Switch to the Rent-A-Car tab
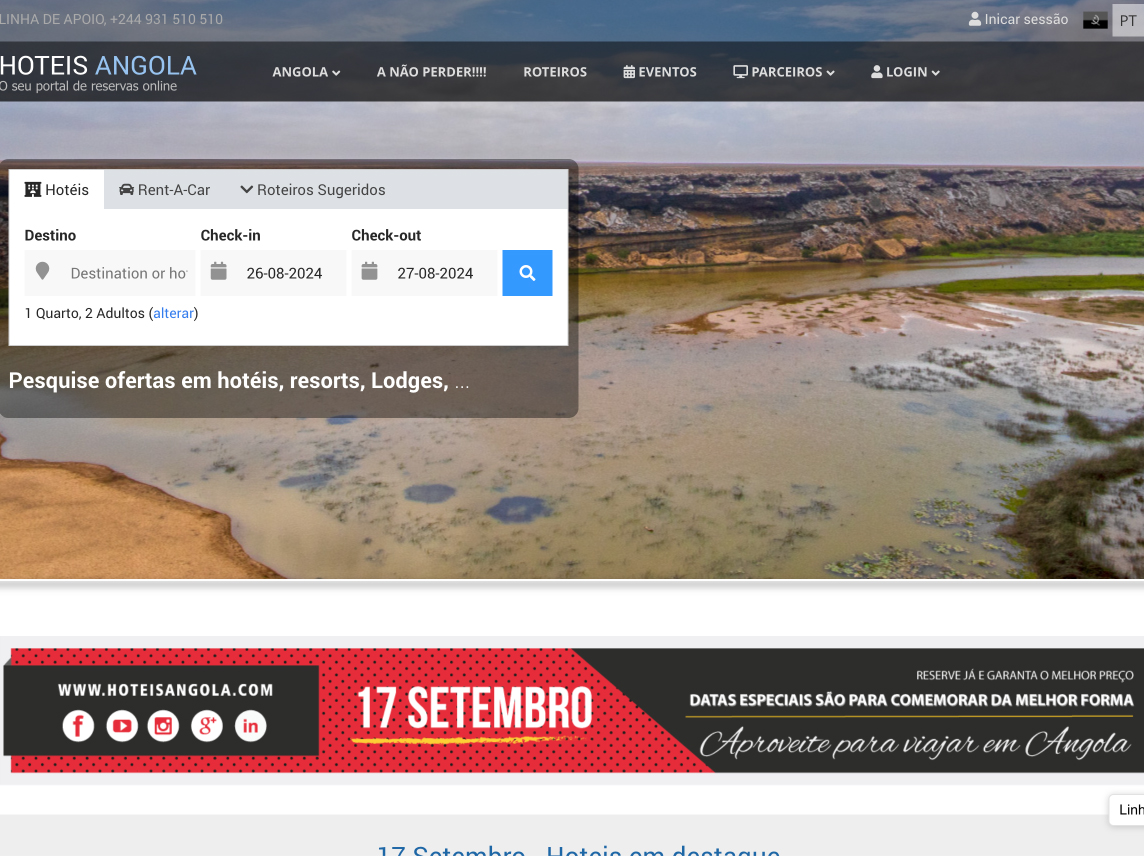Image resolution: width=1144 pixels, height=858 pixels. pos(165,190)
